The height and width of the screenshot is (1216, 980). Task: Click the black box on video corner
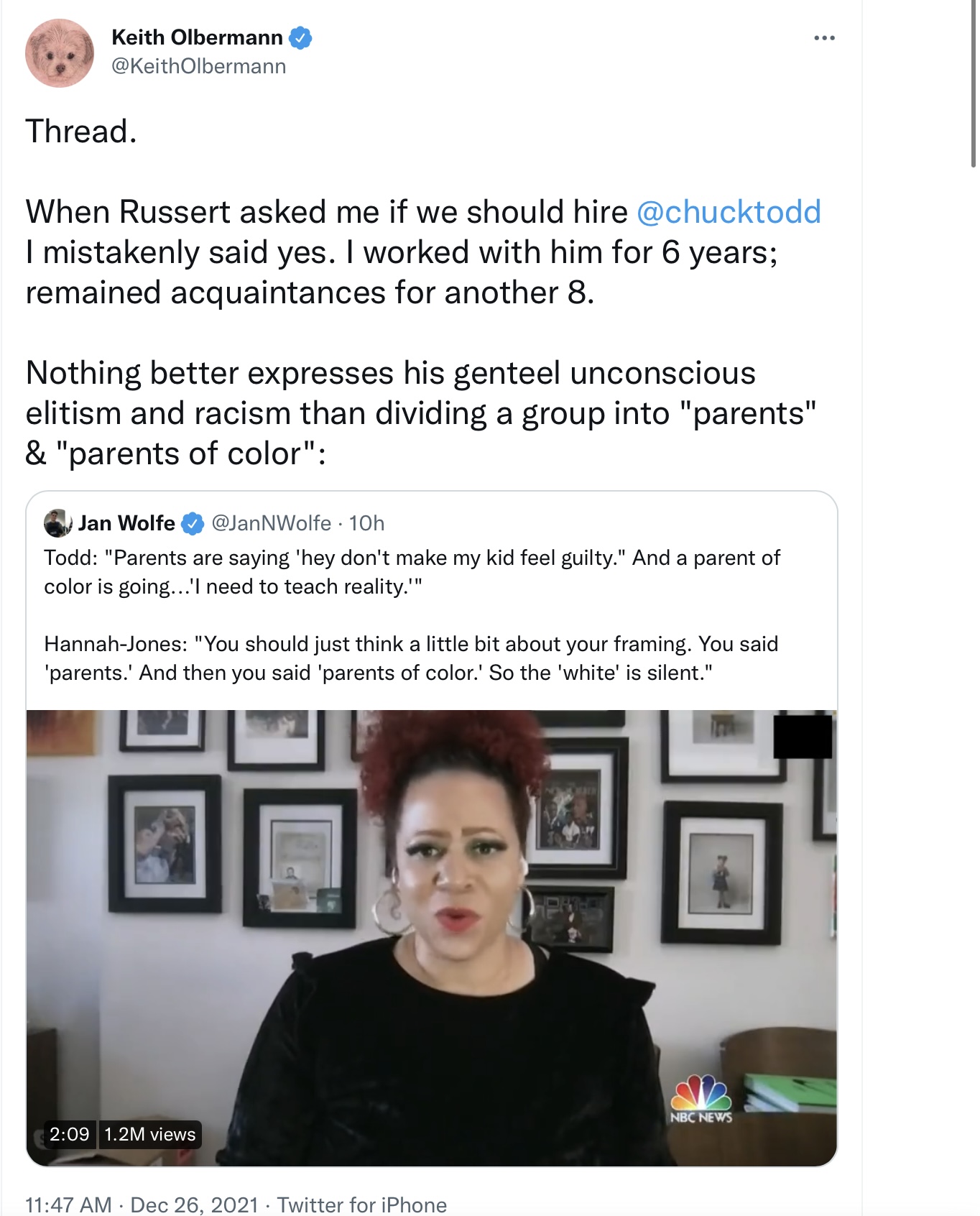803,736
